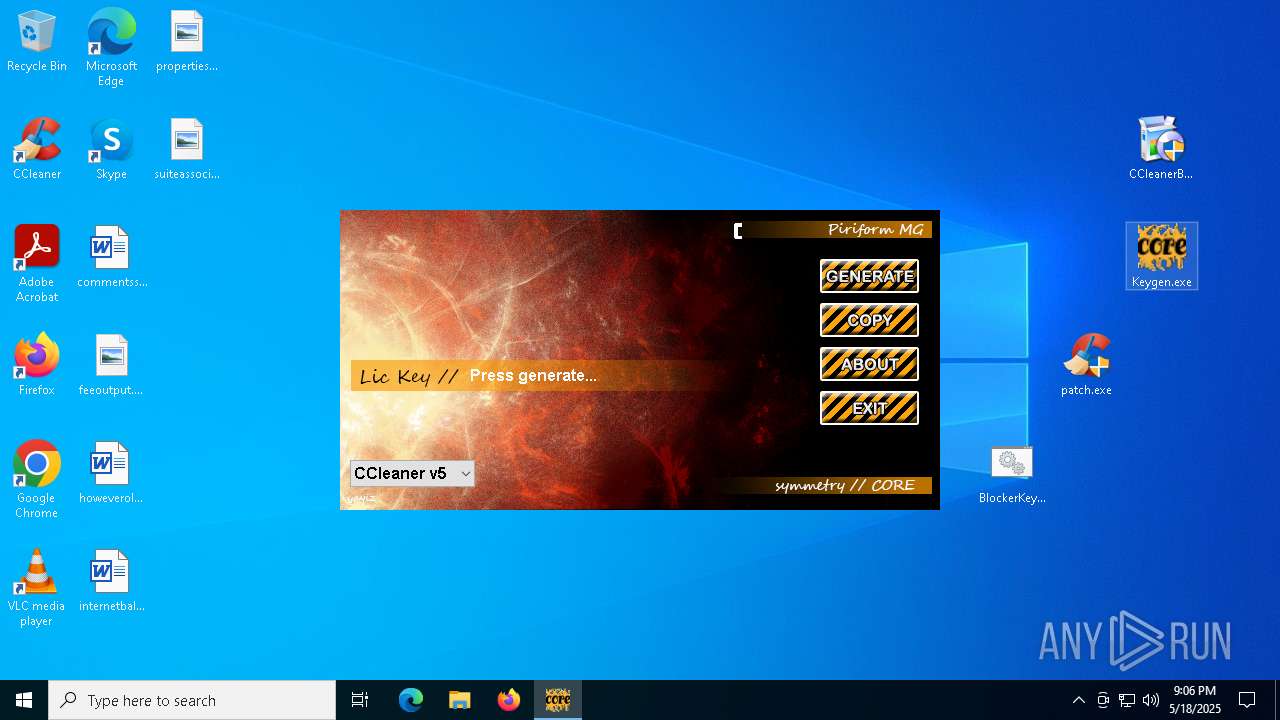The image size is (1280, 720).
Task: Click the EXIT button in the keygen
Action: coord(869,408)
